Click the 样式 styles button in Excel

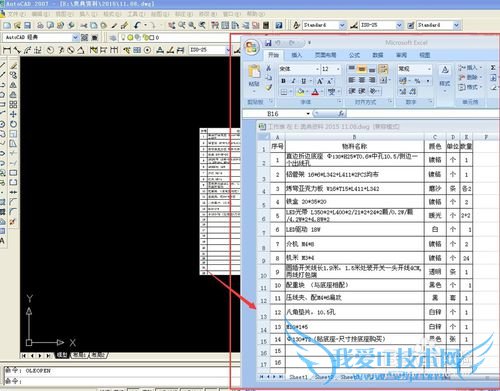pyautogui.click(x=445, y=78)
